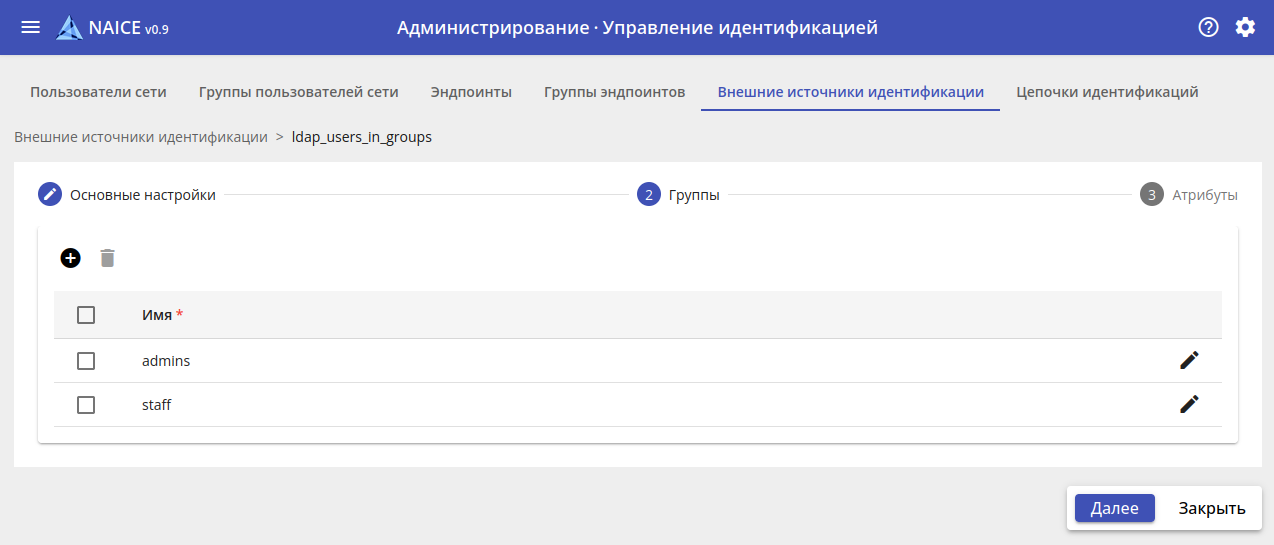Click the Закрыть button
The width and height of the screenshot is (1274, 545).
[x=1211, y=508]
